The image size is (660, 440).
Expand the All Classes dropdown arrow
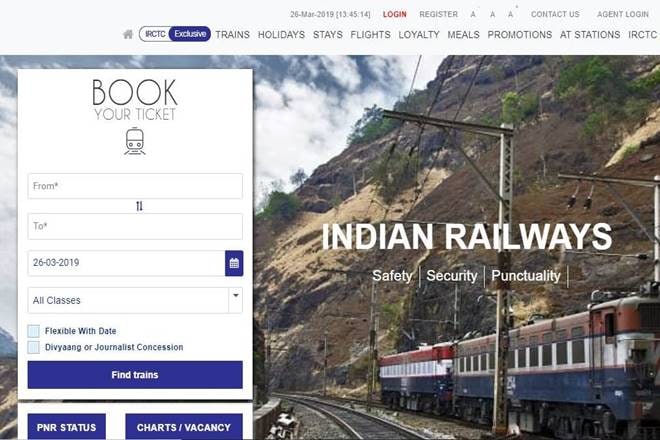[x=236, y=296]
